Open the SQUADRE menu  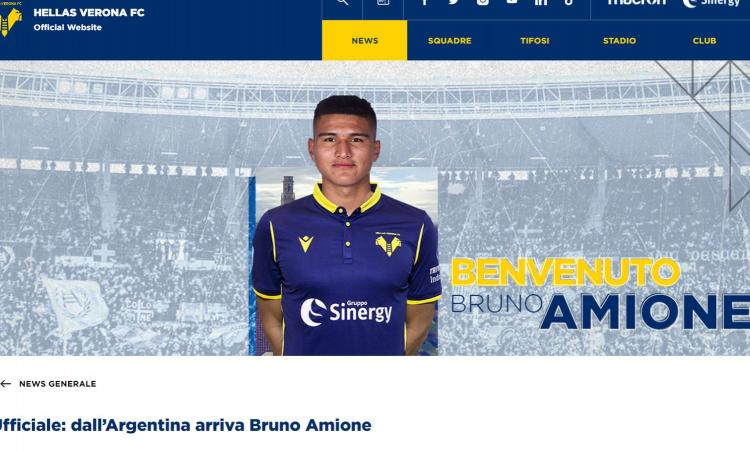coord(450,40)
